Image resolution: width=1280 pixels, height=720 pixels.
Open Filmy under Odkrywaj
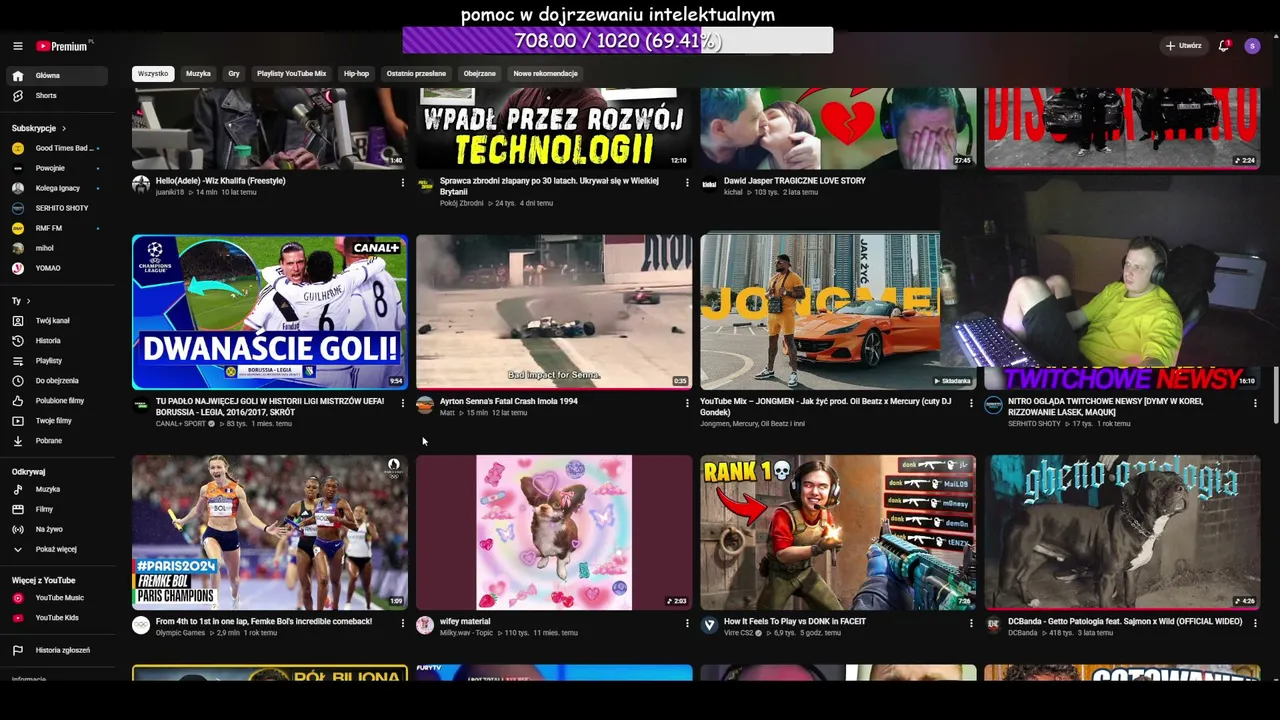[59, 510]
